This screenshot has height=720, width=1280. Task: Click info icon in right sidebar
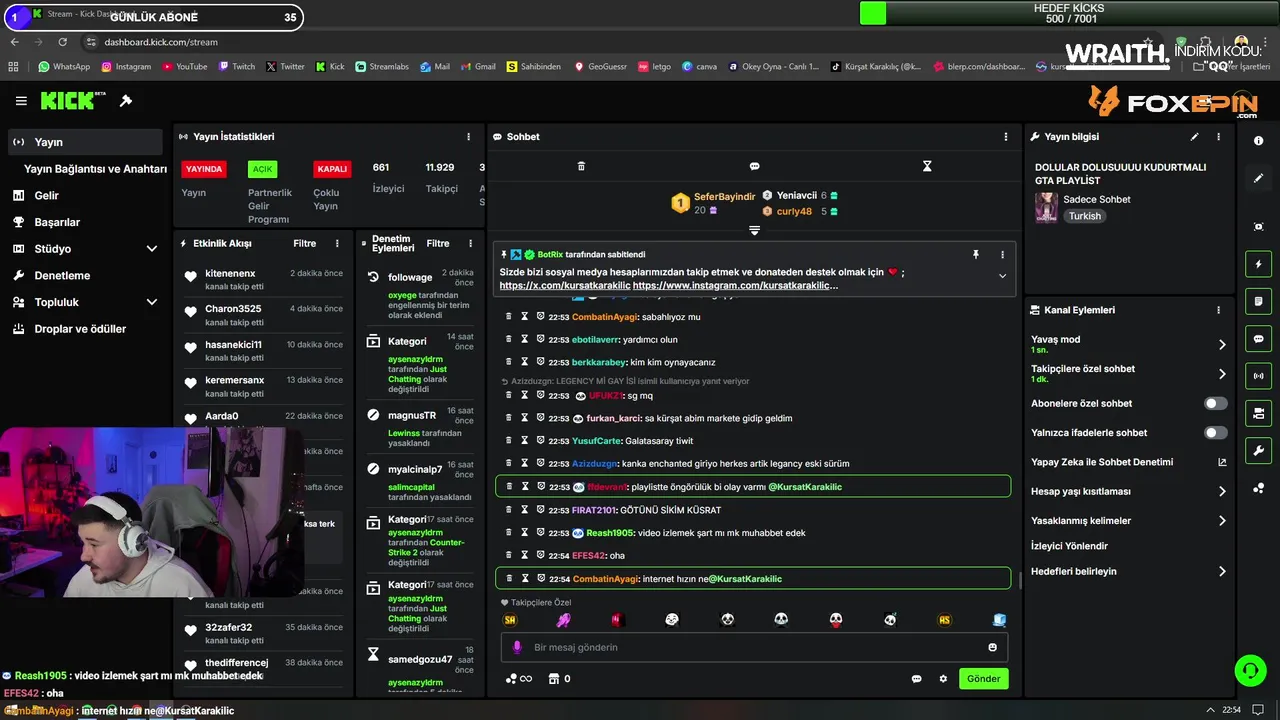coord(1258,141)
